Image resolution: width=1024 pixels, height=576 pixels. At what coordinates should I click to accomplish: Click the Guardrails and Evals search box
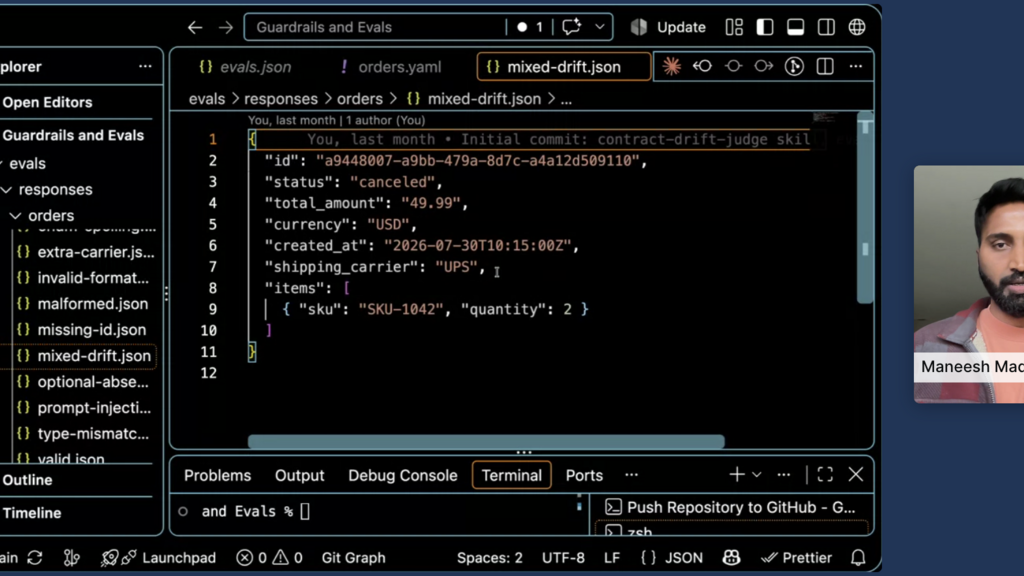click(x=374, y=27)
